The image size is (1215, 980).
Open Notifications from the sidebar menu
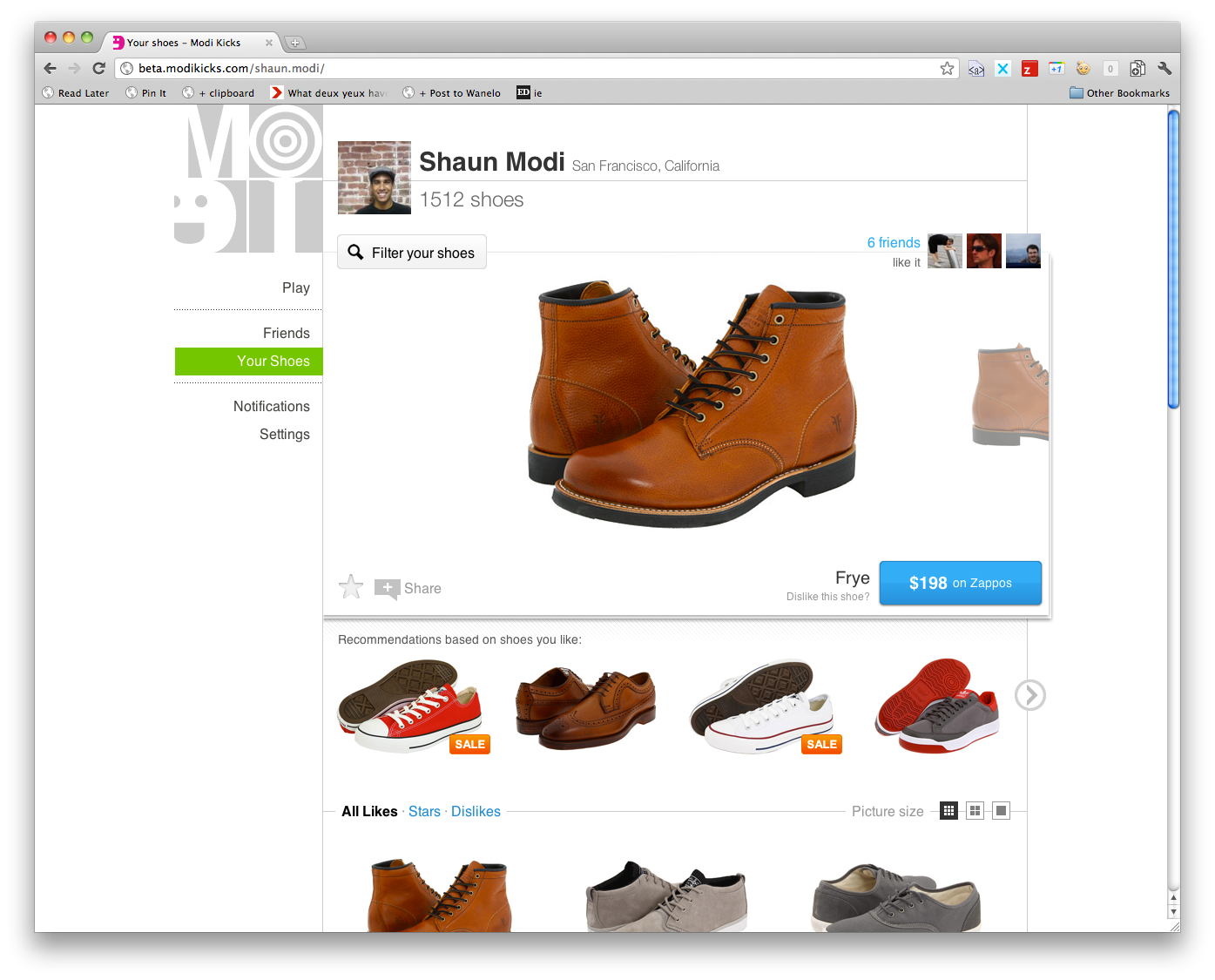[272, 406]
